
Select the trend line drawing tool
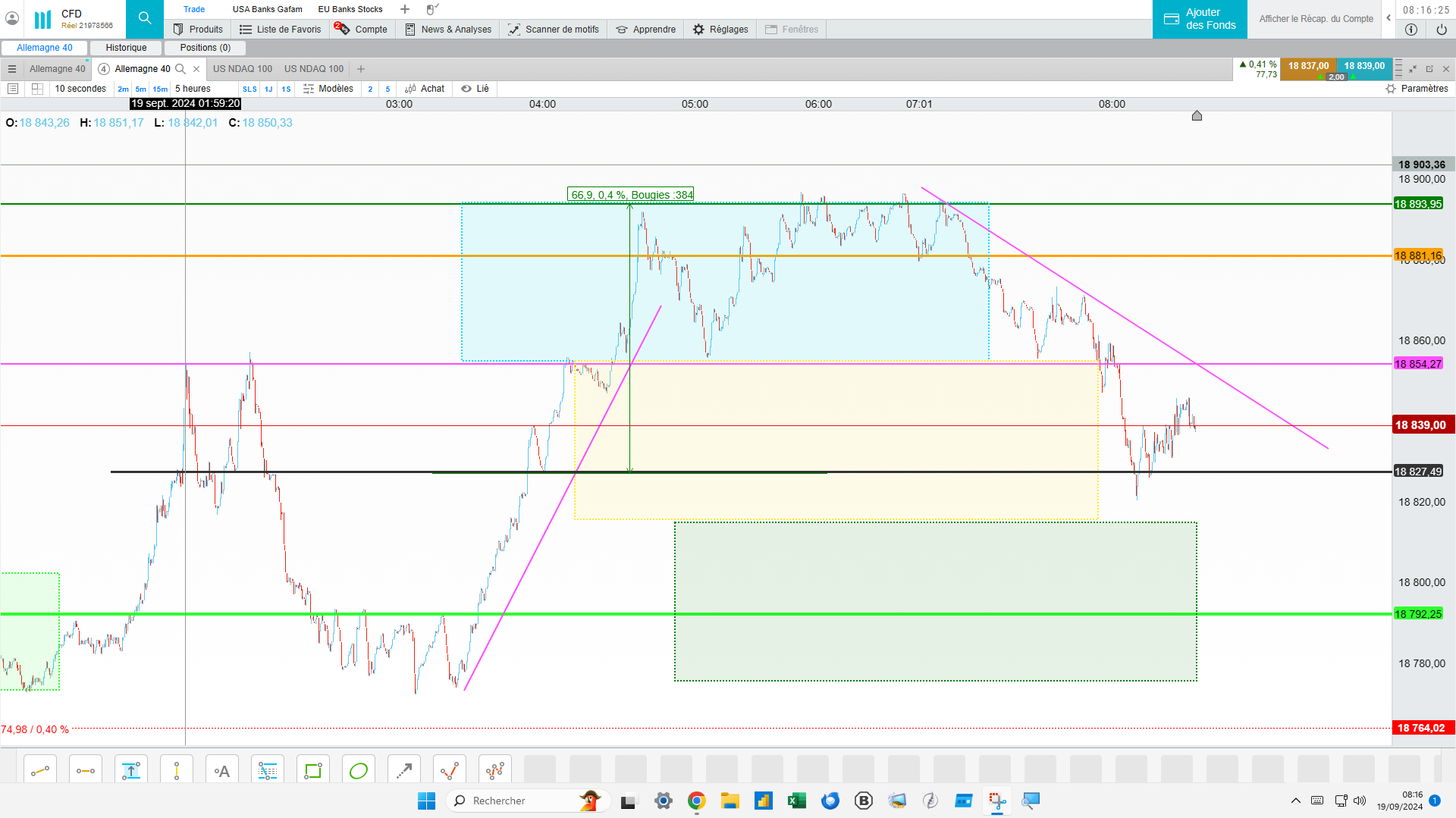click(x=40, y=771)
